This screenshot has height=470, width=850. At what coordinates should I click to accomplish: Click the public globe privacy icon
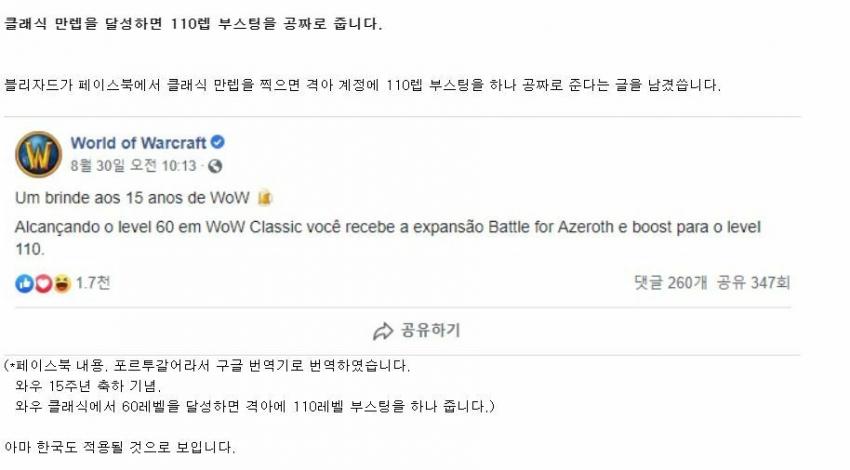(215, 166)
